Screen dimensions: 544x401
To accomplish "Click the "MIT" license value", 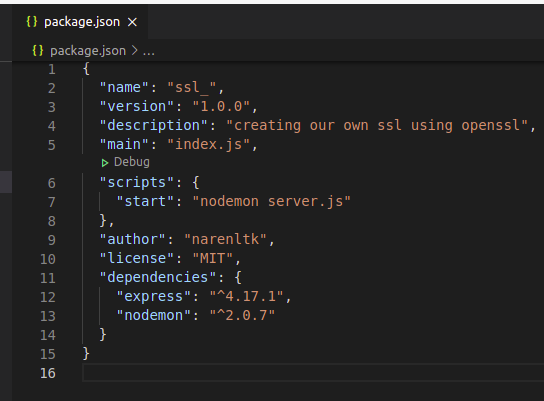I will click(213, 258).
